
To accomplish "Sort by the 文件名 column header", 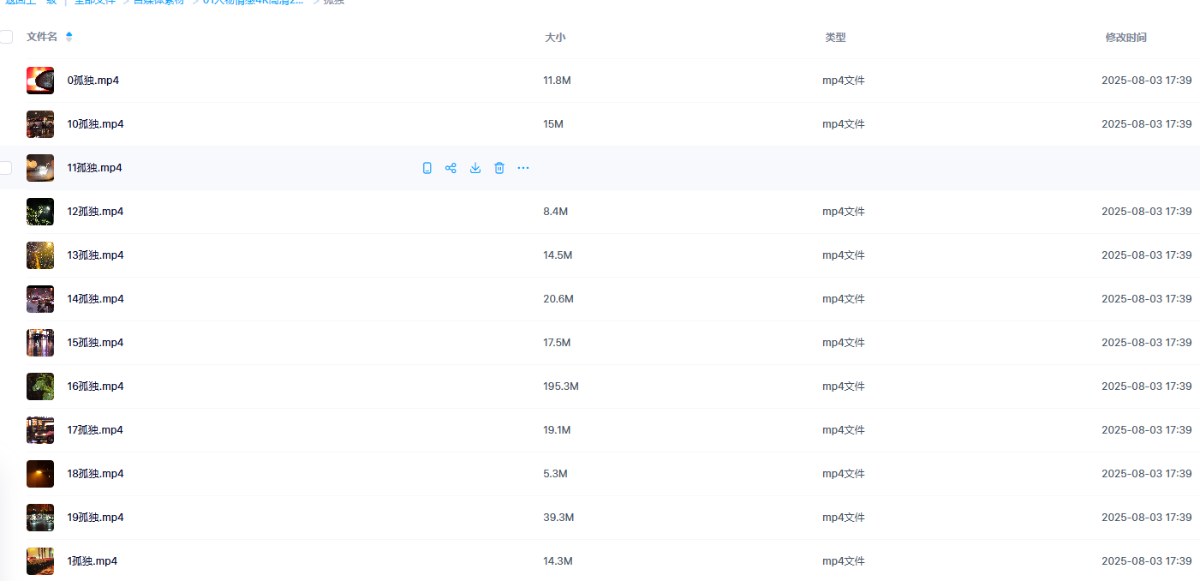I will (x=42, y=37).
